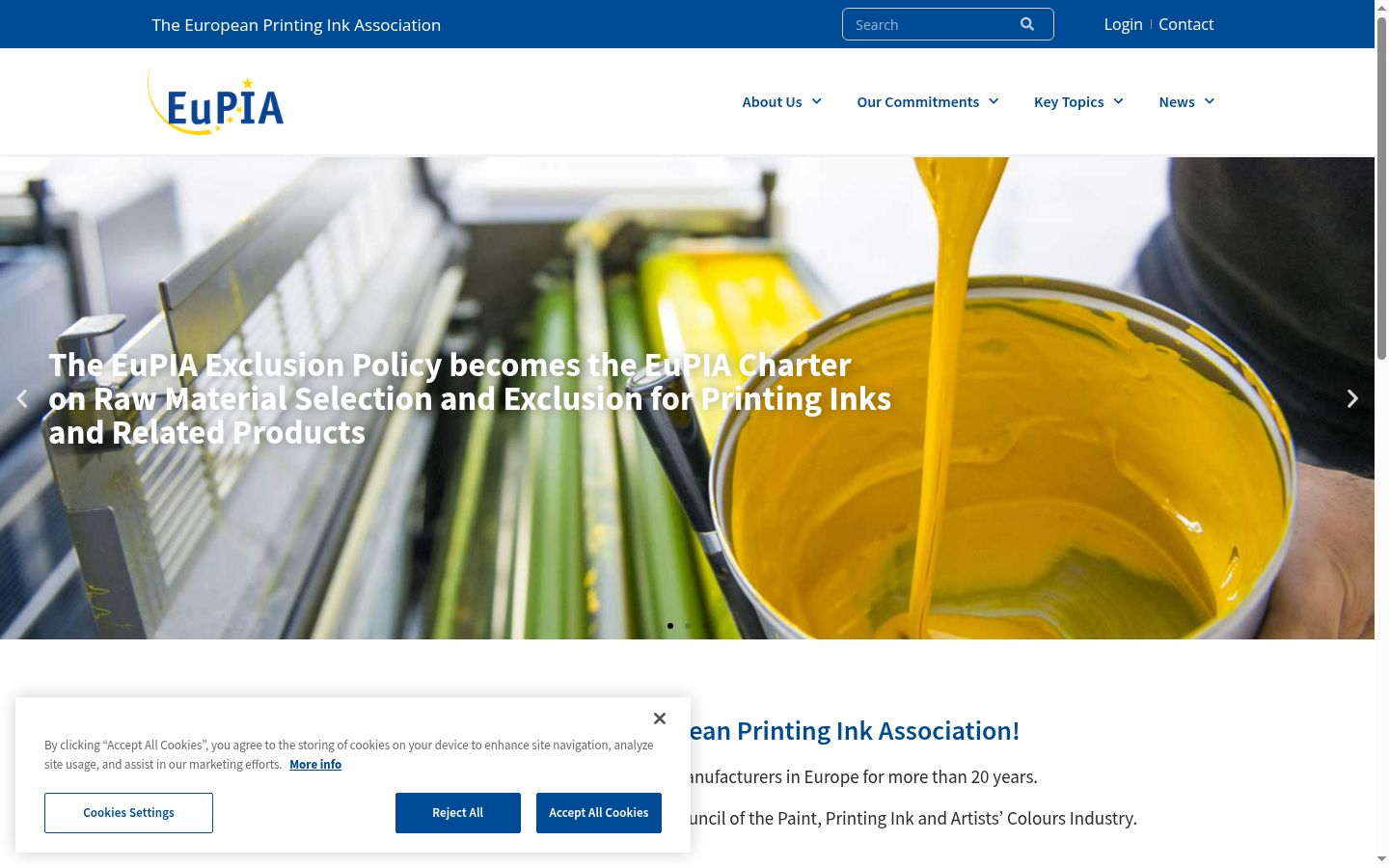Click the page vertical scrollbar
Image resolution: width=1389 pixels, height=868 pixels.
pyautogui.click(x=1381, y=188)
